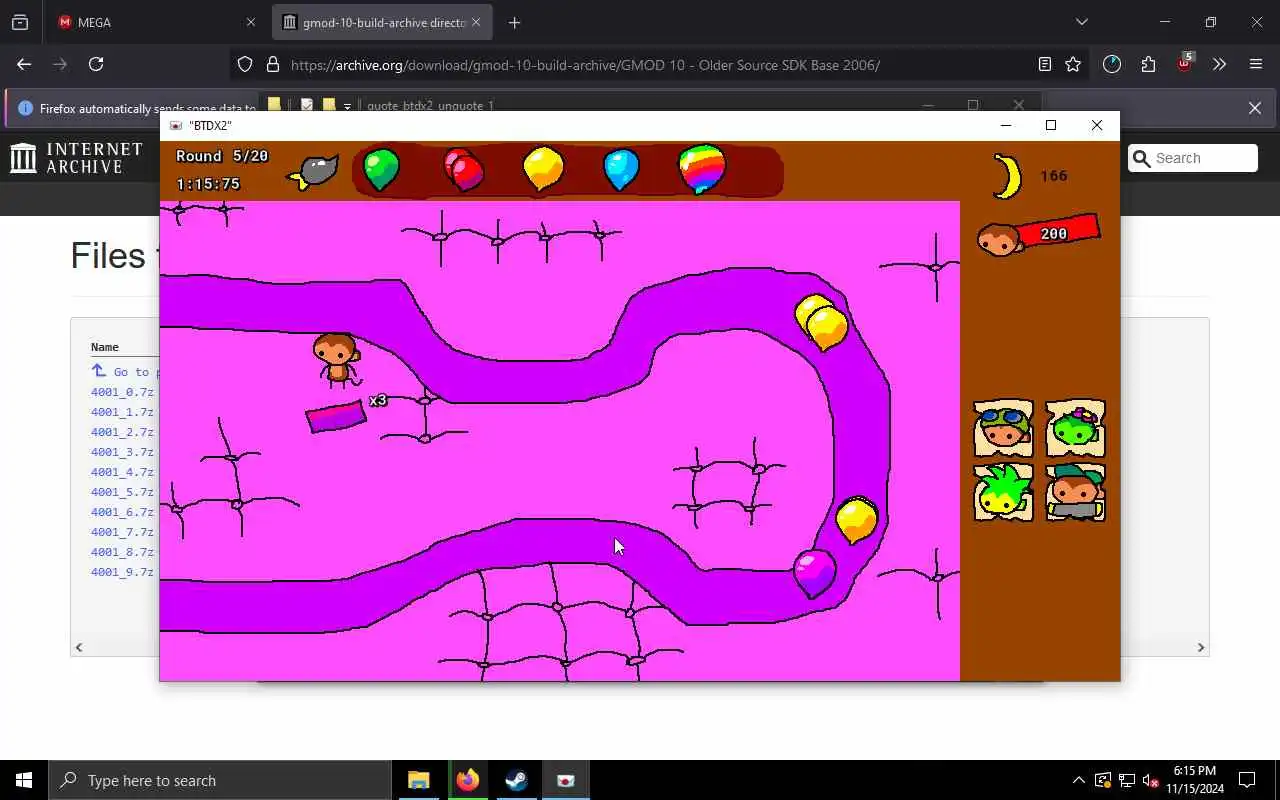Screen dimensions: 1280x800
Task: Open the 4001_3.7z file link
Action: (x=122, y=452)
